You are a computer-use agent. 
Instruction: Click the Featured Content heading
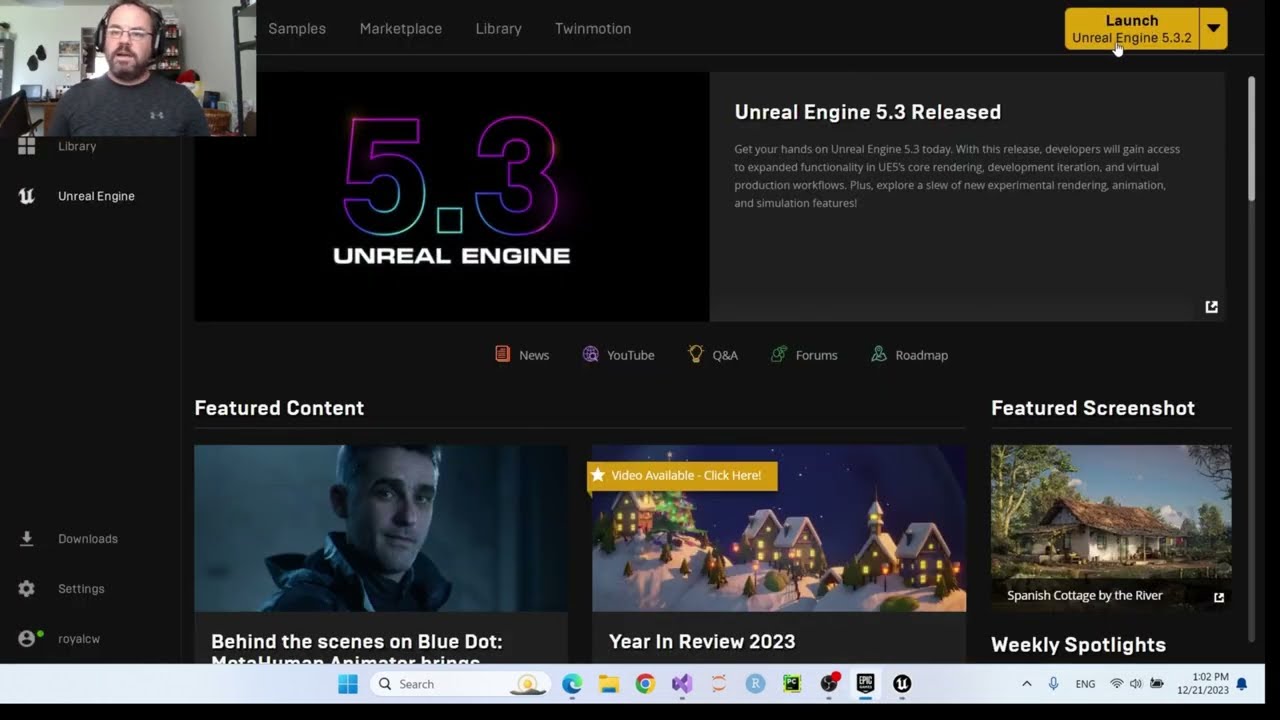coord(279,408)
